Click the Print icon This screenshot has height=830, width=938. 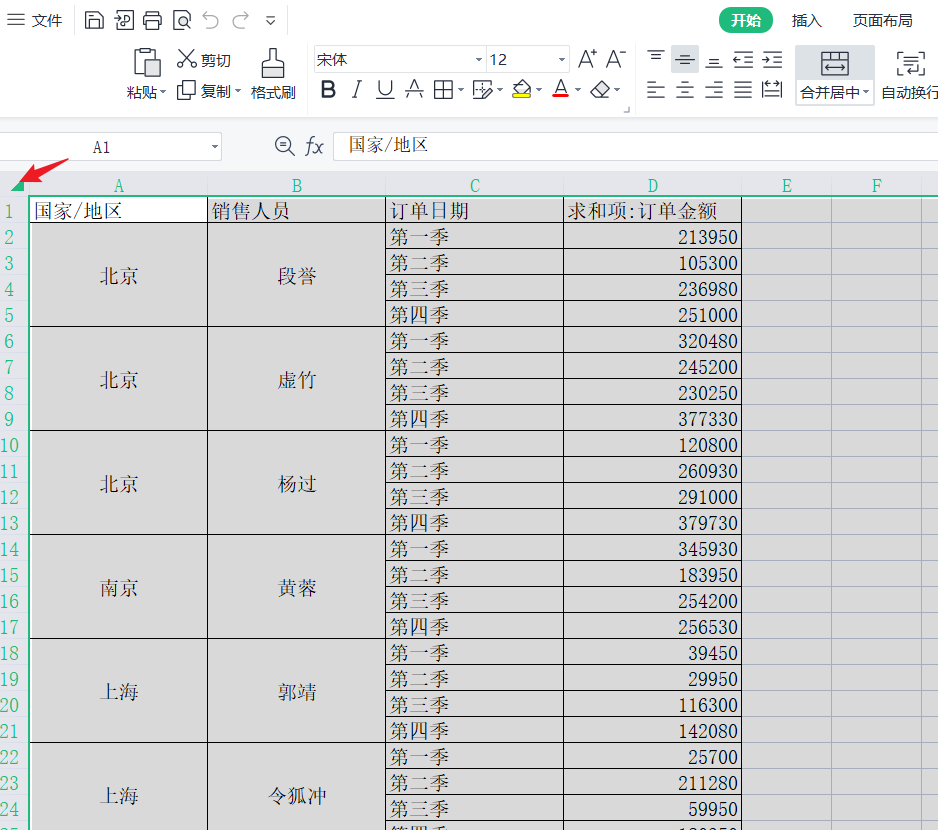(x=152, y=20)
